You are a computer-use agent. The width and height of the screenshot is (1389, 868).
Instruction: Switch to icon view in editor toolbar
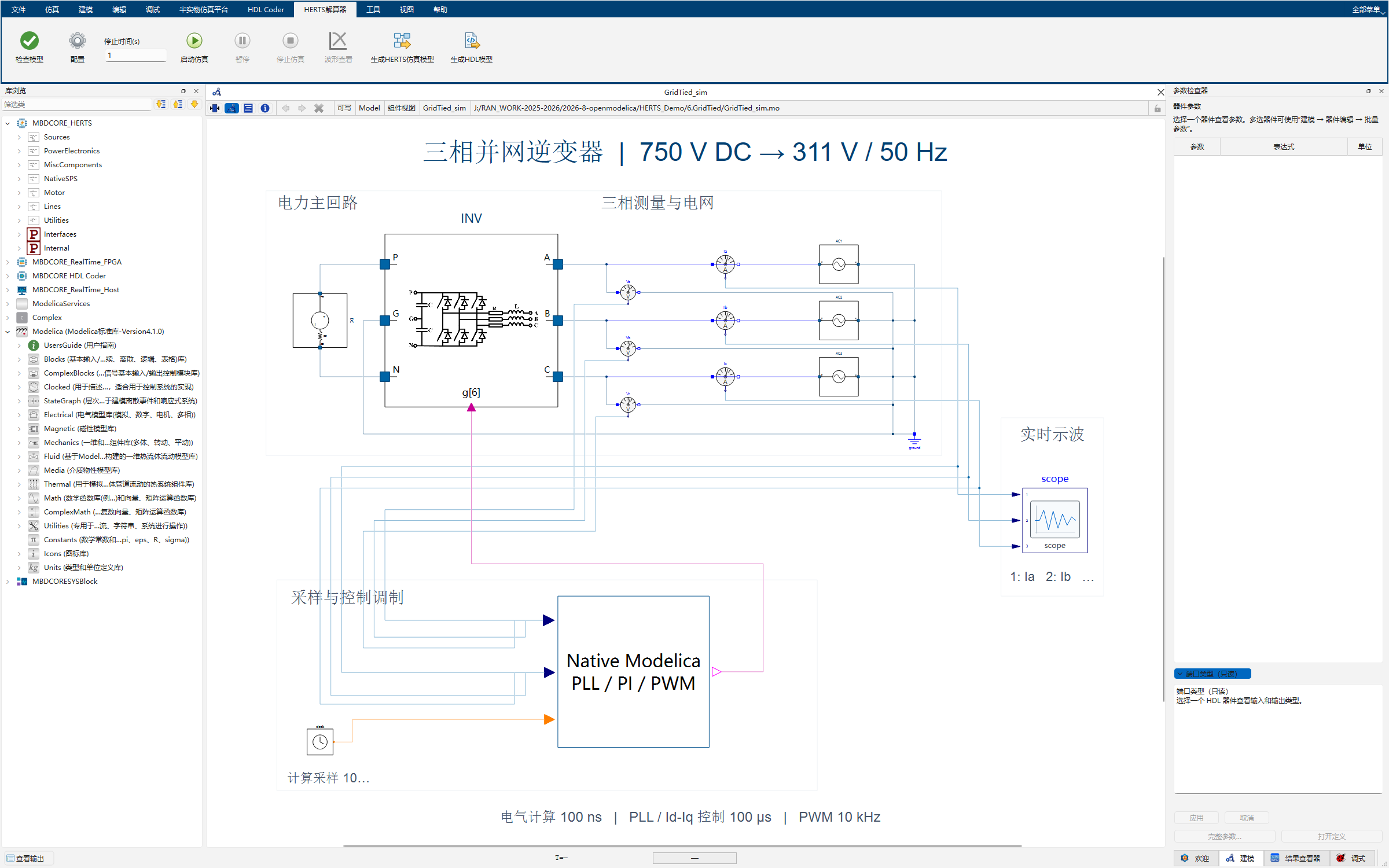pyautogui.click(x=215, y=108)
